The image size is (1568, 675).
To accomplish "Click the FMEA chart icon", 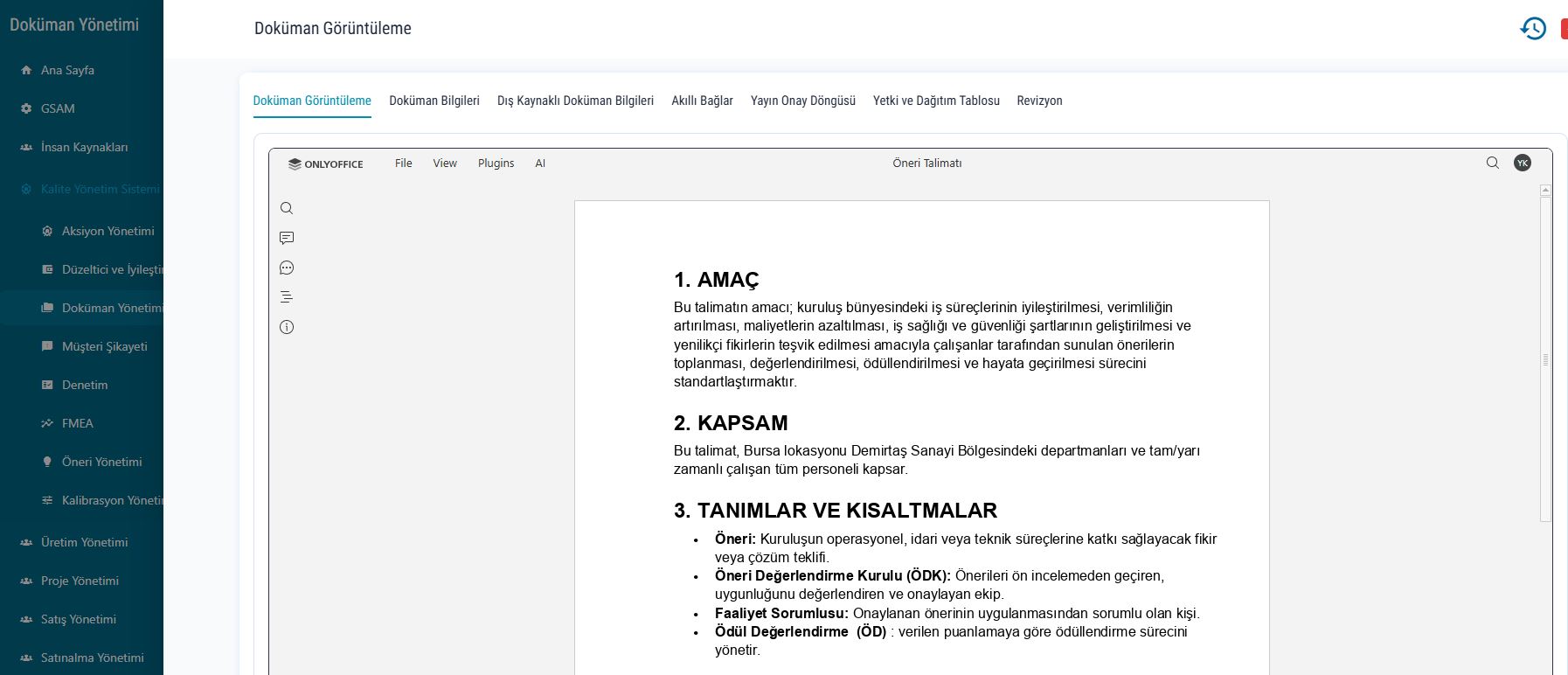I will tap(47, 423).
